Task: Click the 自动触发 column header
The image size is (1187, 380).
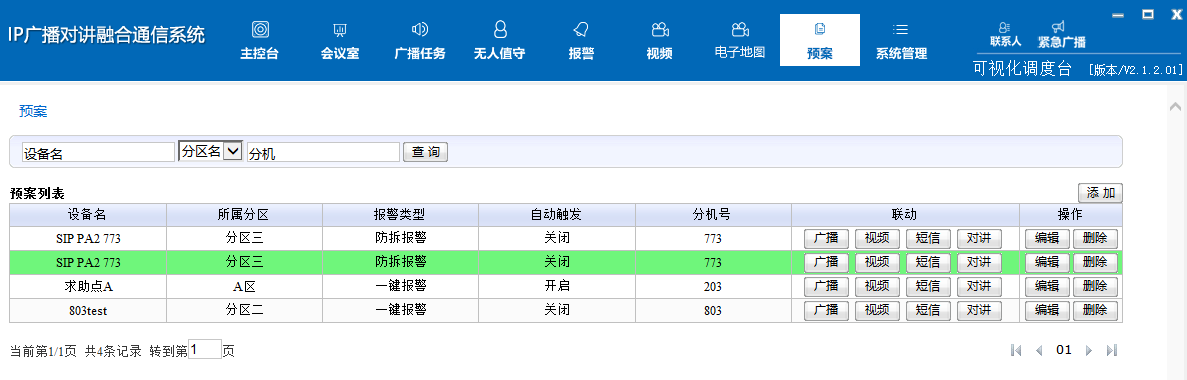Action: (556, 215)
